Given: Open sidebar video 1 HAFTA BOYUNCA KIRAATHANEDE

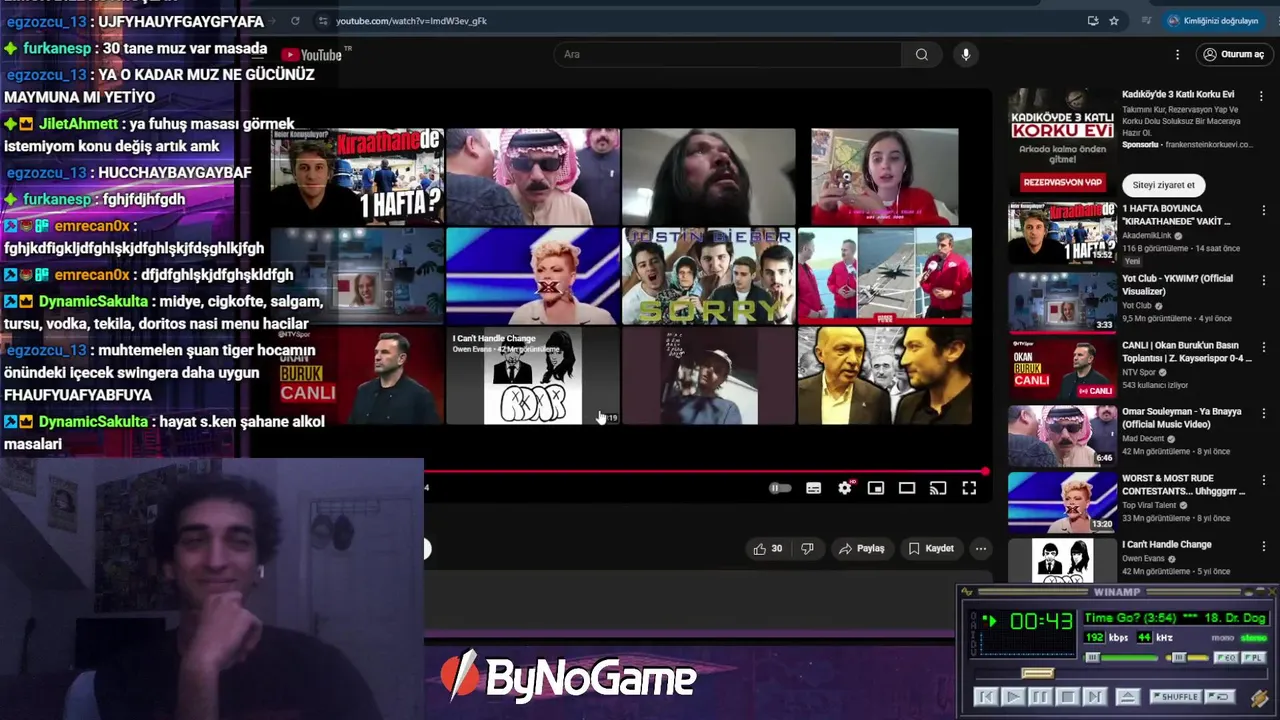Looking at the screenshot, I should (x=1130, y=233).
